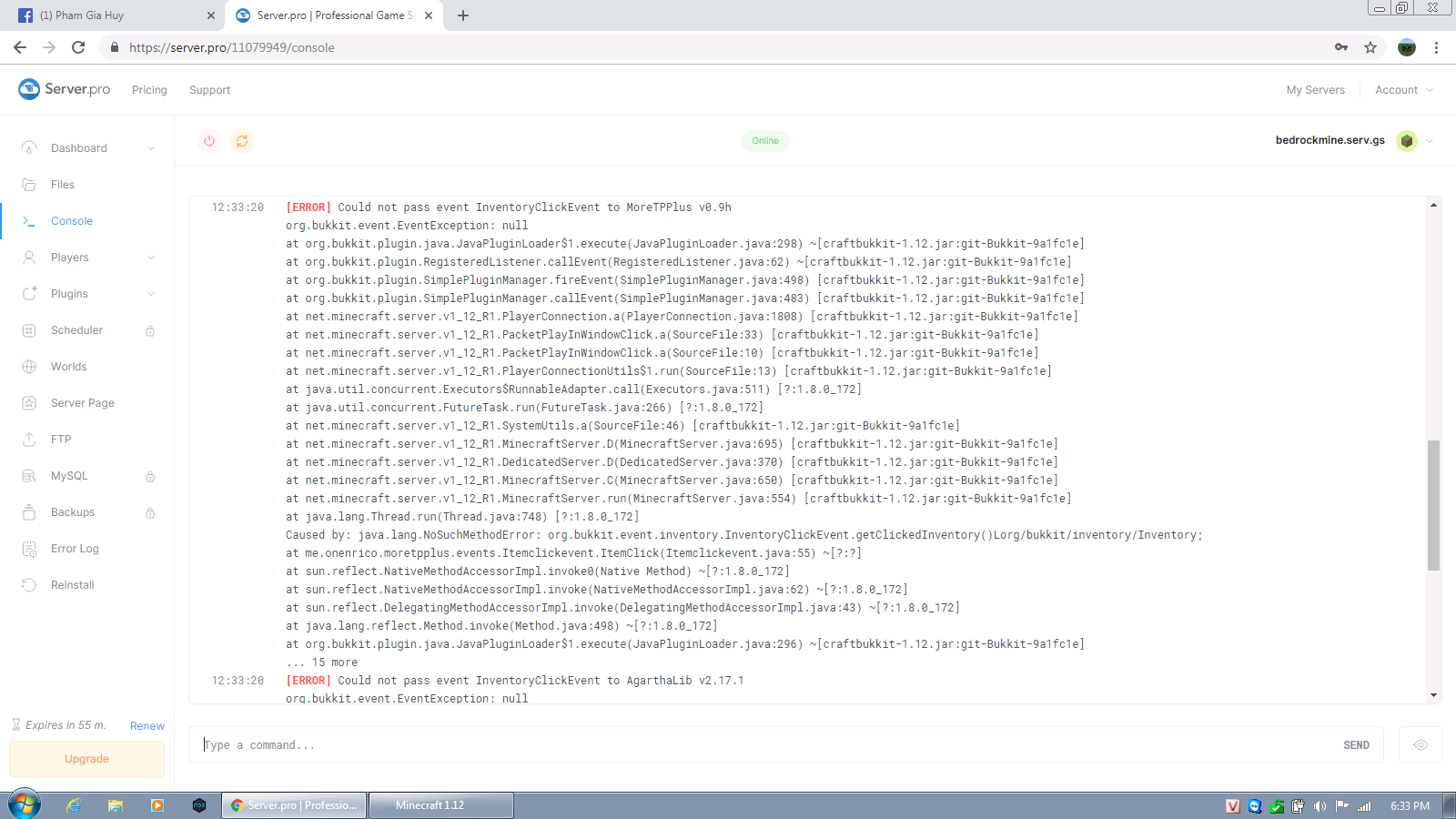
Task: Stop the server with the power icon
Action: tap(209, 141)
